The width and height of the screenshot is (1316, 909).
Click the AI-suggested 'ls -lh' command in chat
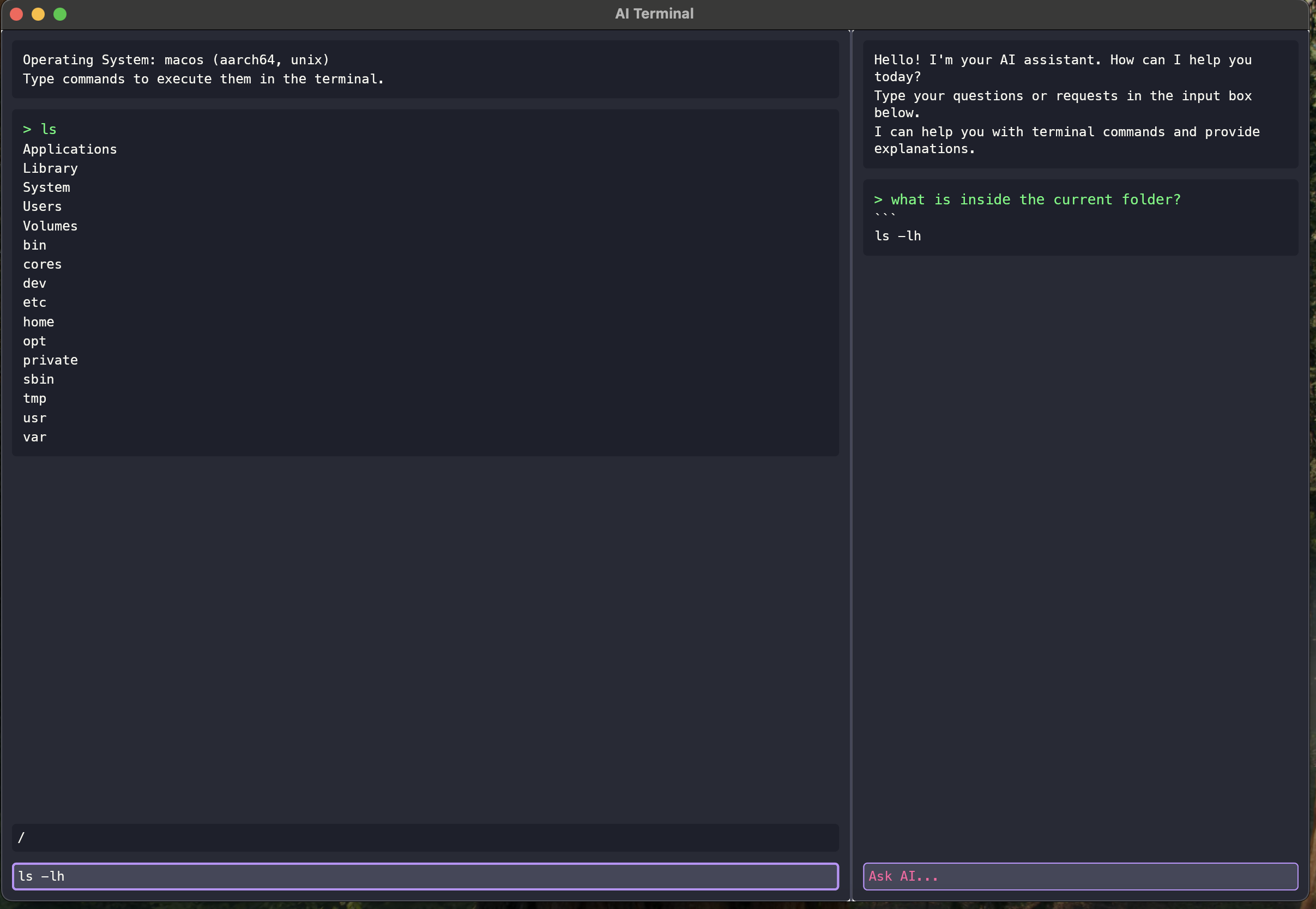pos(897,236)
